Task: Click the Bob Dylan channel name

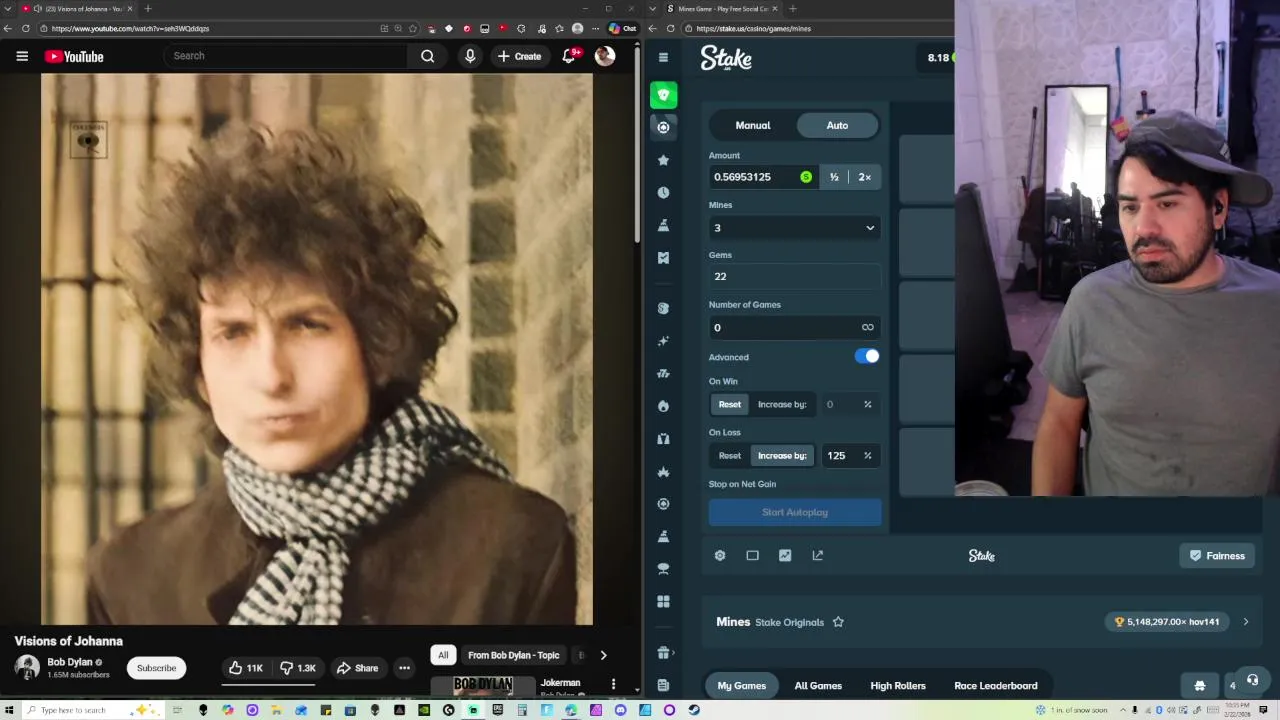Action: point(70,662)
